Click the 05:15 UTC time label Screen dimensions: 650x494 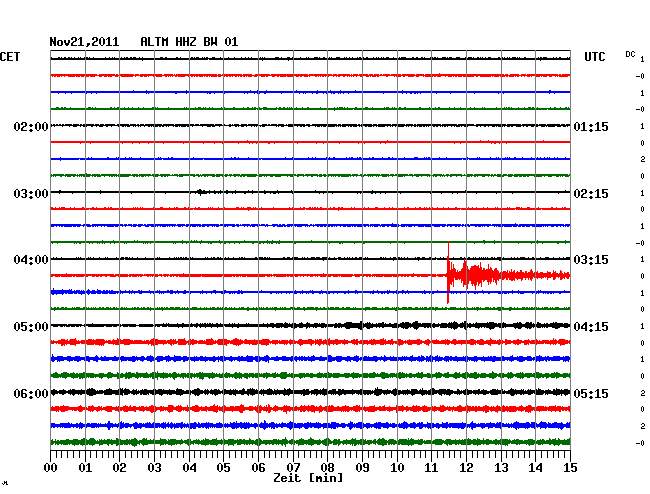(x=591, y=393)
